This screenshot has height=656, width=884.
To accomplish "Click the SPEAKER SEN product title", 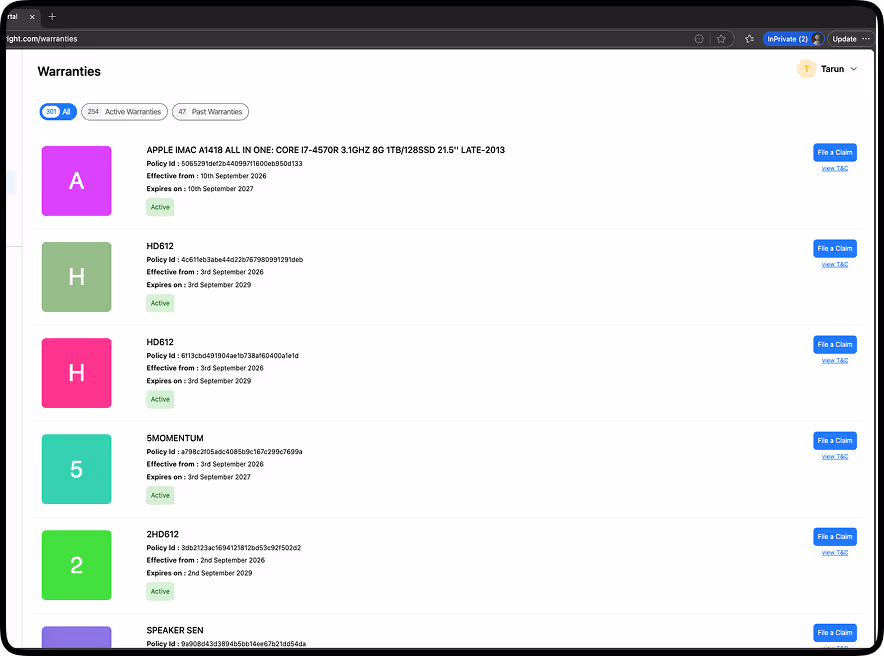I will 175,630.
